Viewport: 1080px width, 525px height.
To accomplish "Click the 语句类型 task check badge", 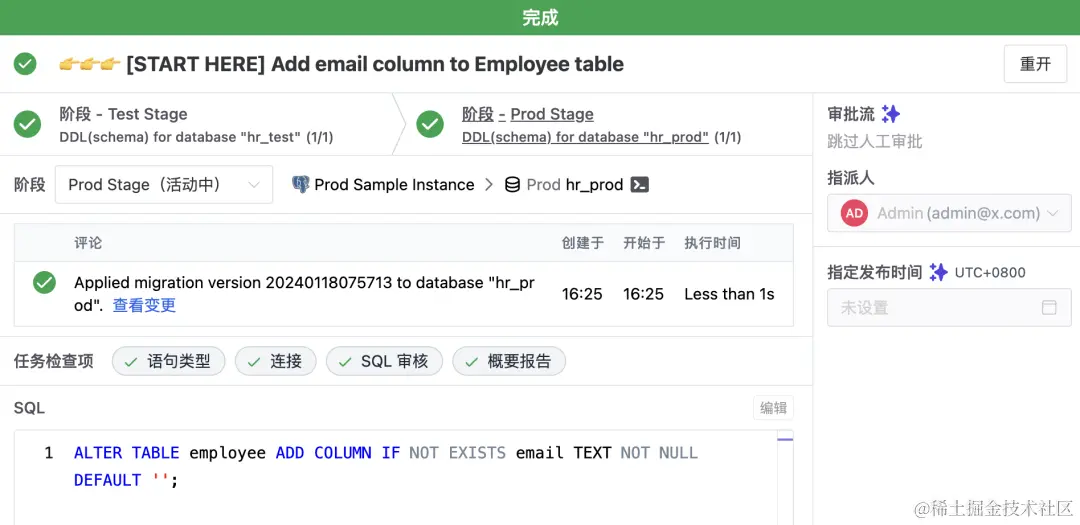I will click(x=169, y=361).
